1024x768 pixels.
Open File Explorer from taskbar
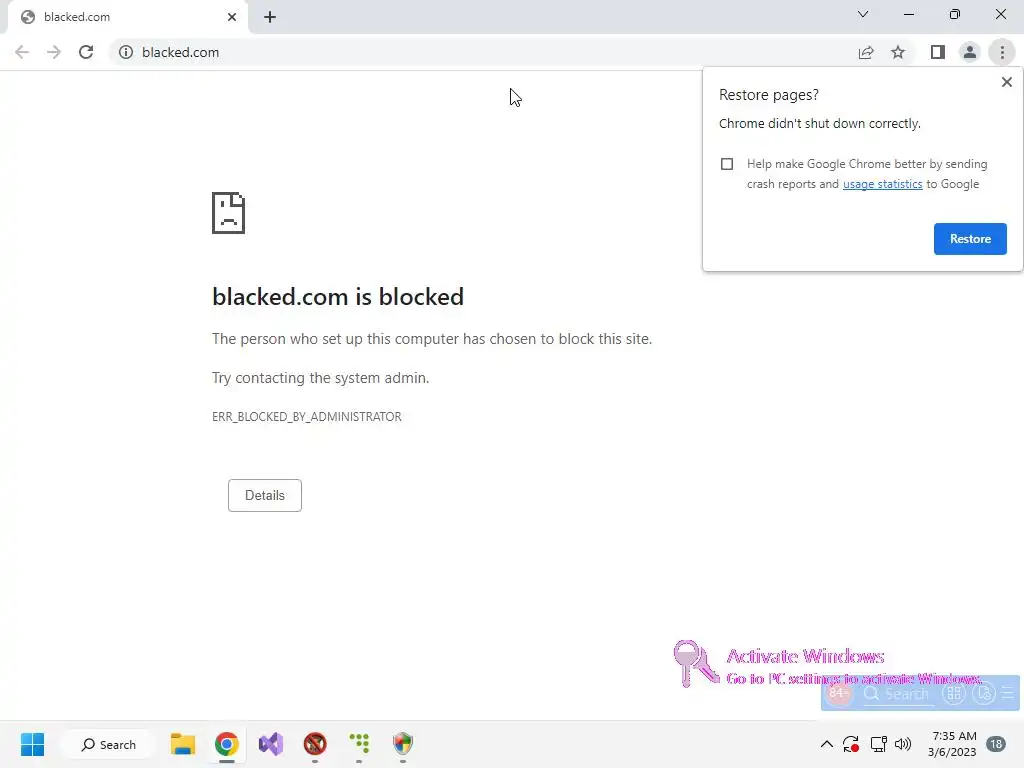click(x=183, y=744)
